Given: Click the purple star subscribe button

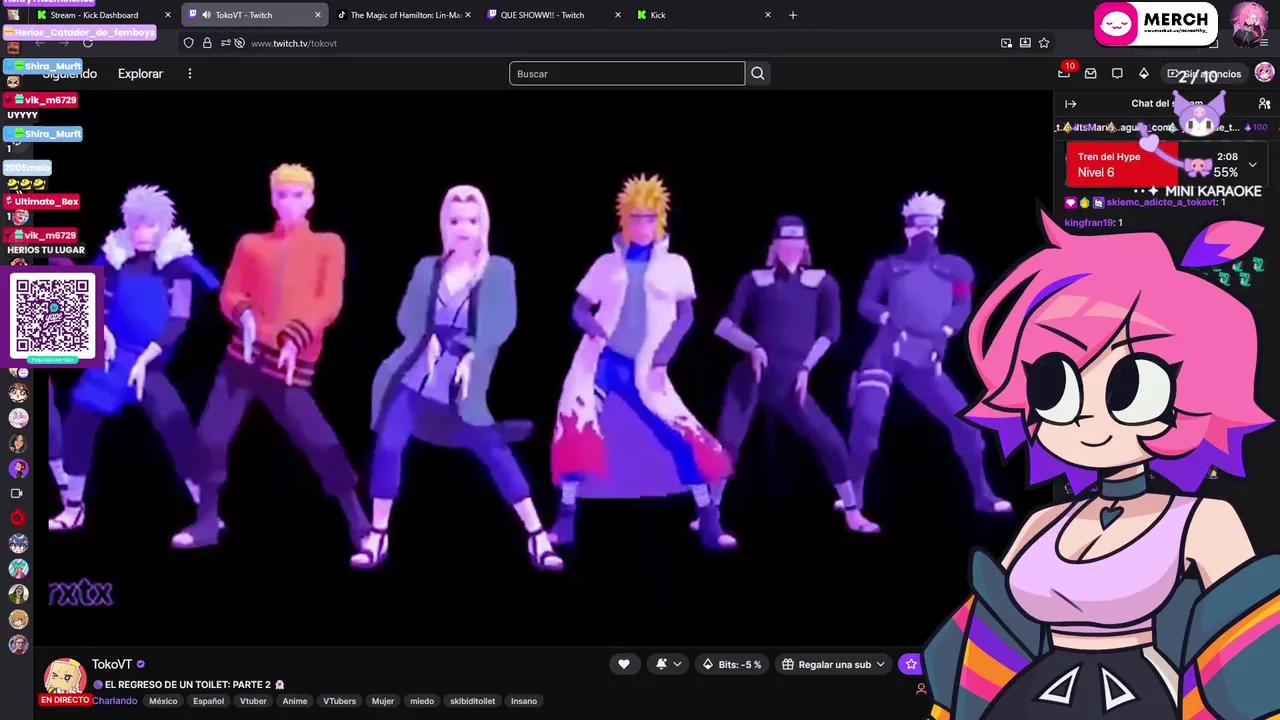Looking at the screenshot, I should click(910, 664).
